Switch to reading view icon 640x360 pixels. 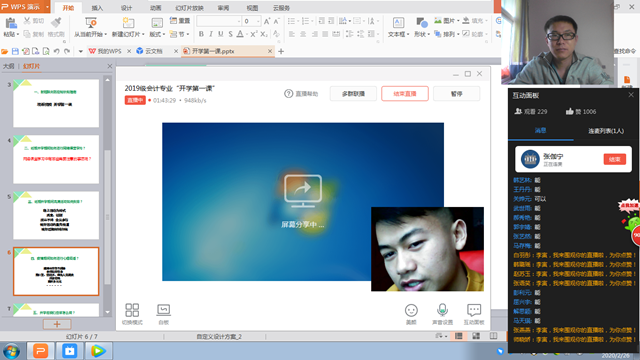(x=493, y=336)
